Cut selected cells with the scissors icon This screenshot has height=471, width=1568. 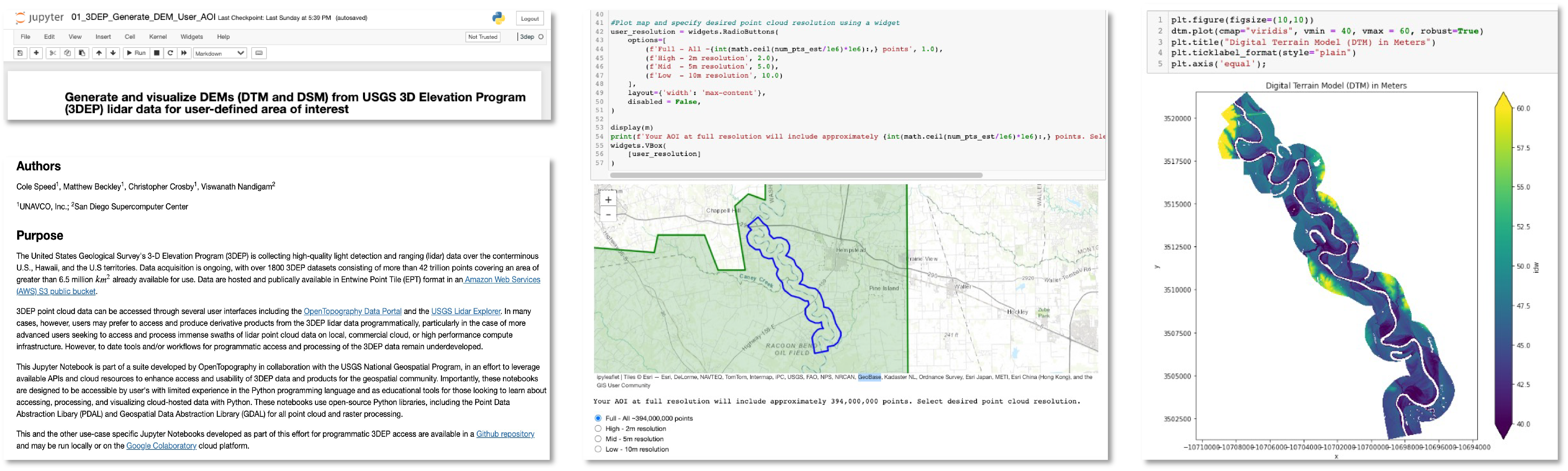click(x=53, y=53)
